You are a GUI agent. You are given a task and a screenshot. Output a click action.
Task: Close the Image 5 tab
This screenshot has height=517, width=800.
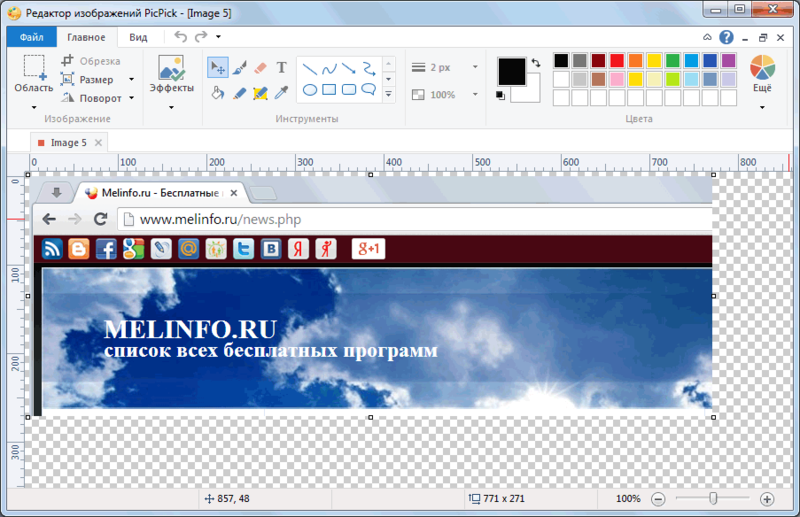[98, 143]
